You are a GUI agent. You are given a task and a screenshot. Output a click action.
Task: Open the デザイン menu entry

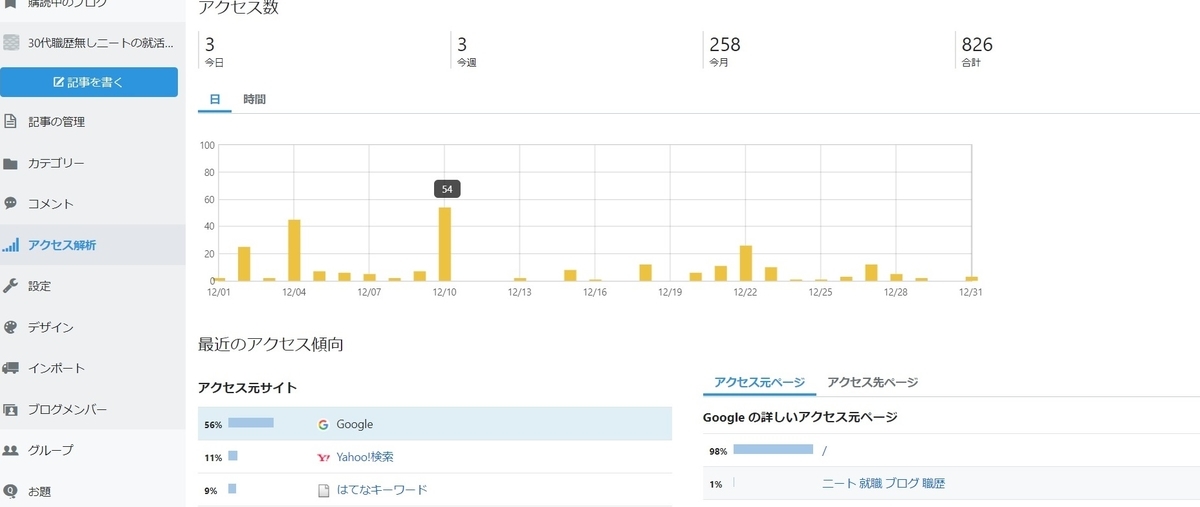pyautogui.click(x=51, y=327)
